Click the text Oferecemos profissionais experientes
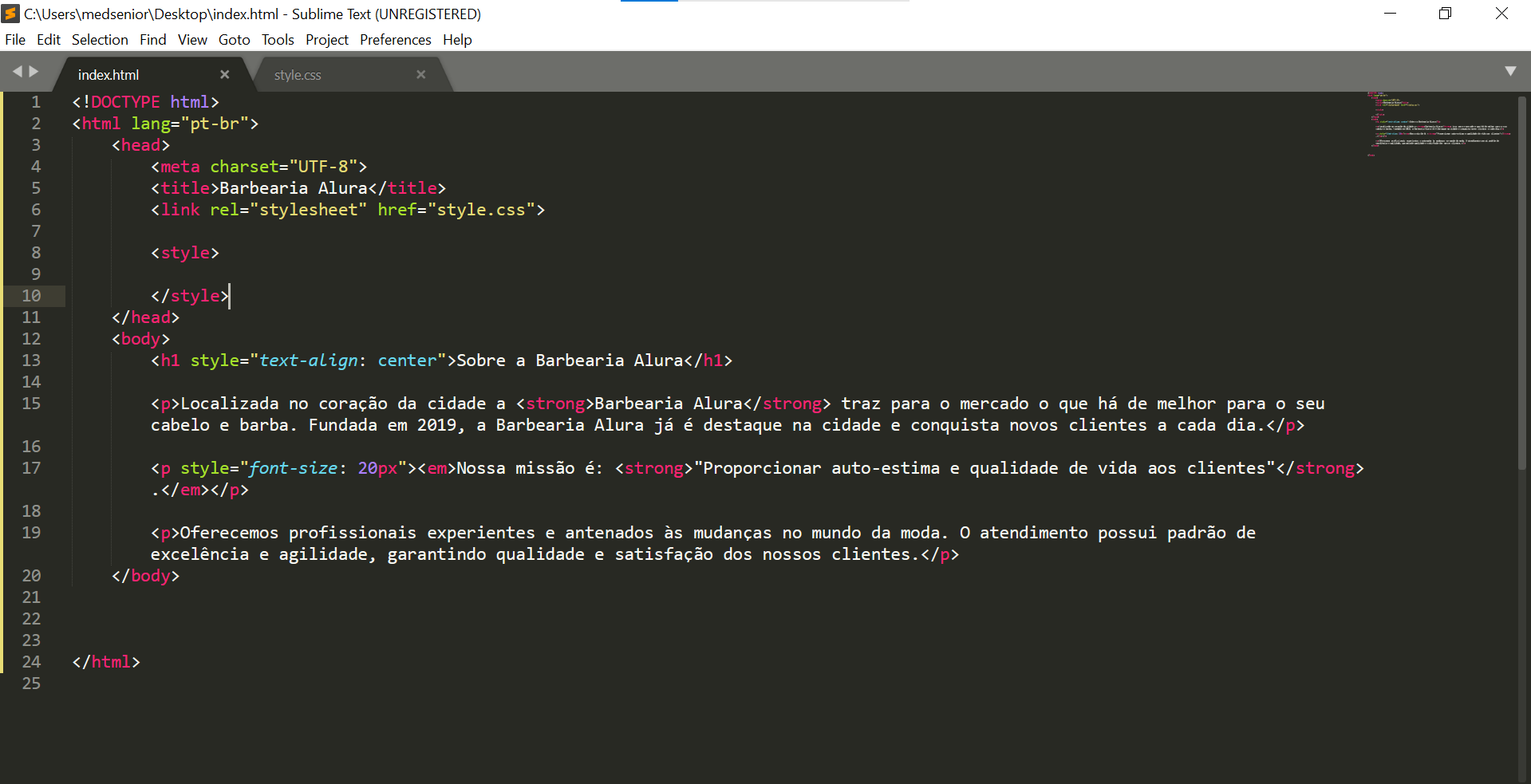Image resolution: width=1531 pixels, height=784 pixels. [357, 533]
